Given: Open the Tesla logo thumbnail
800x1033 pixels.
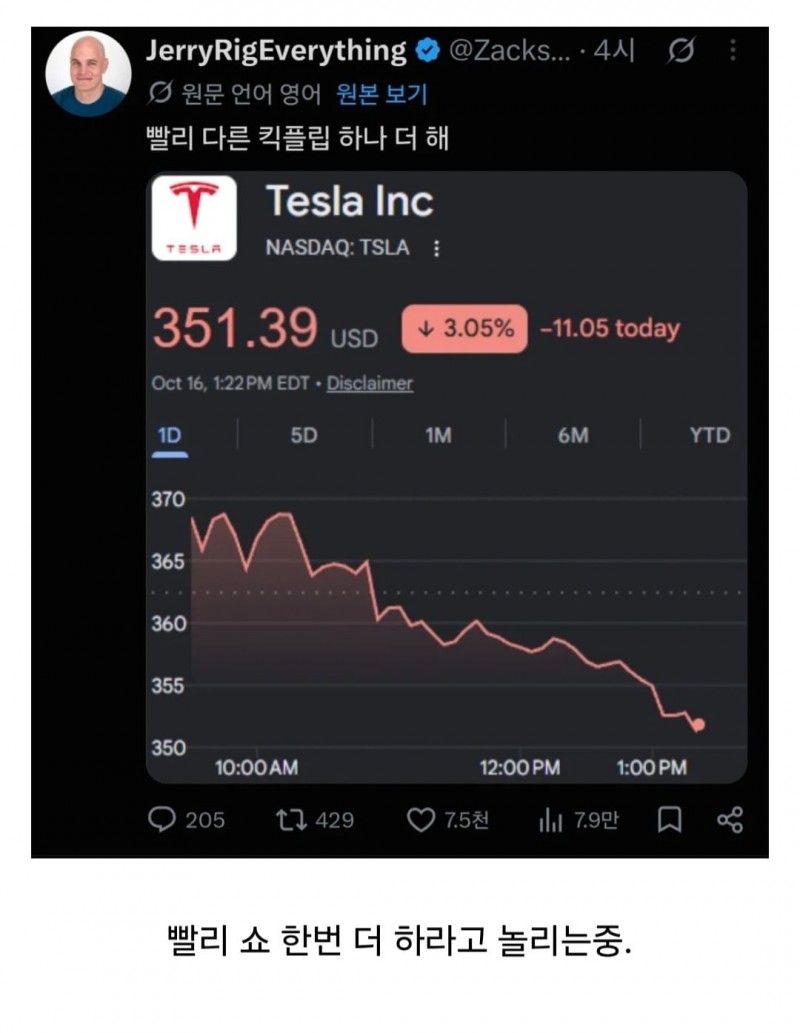Looking at the screenshot, I should tap(194, 218).
